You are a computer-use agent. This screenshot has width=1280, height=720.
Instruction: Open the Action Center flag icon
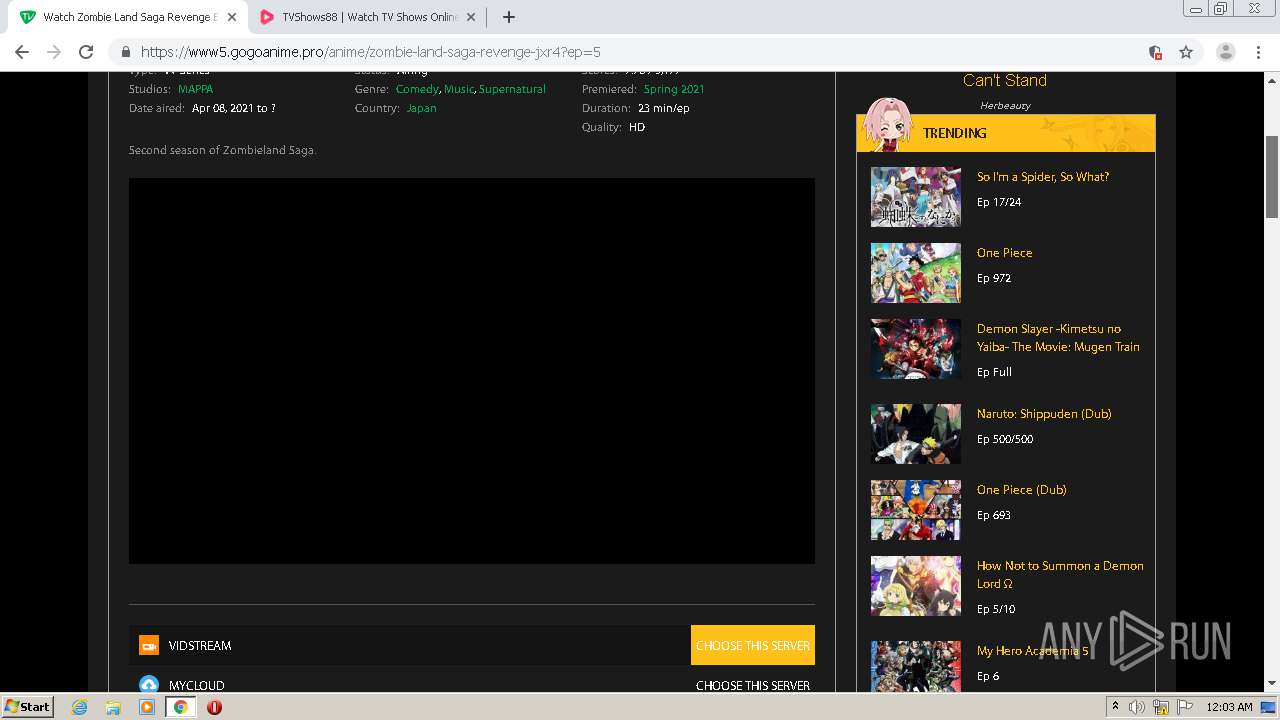1185,707
